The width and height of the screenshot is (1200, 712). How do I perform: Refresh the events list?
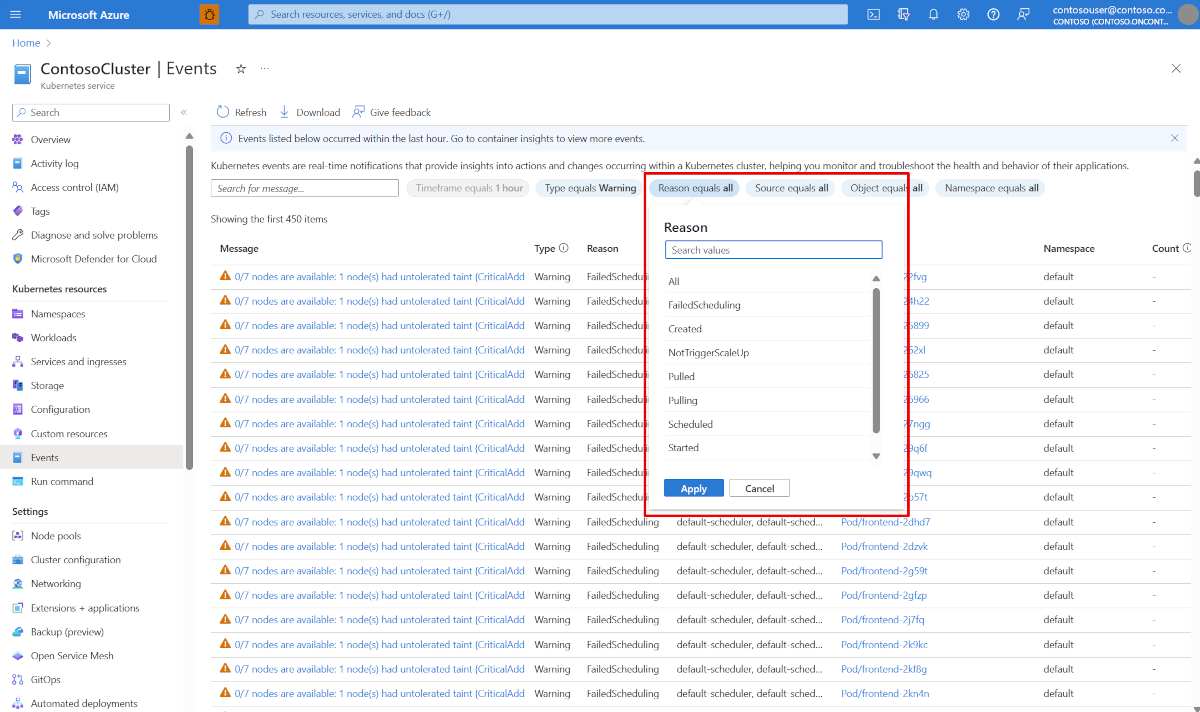pos(242,112)
